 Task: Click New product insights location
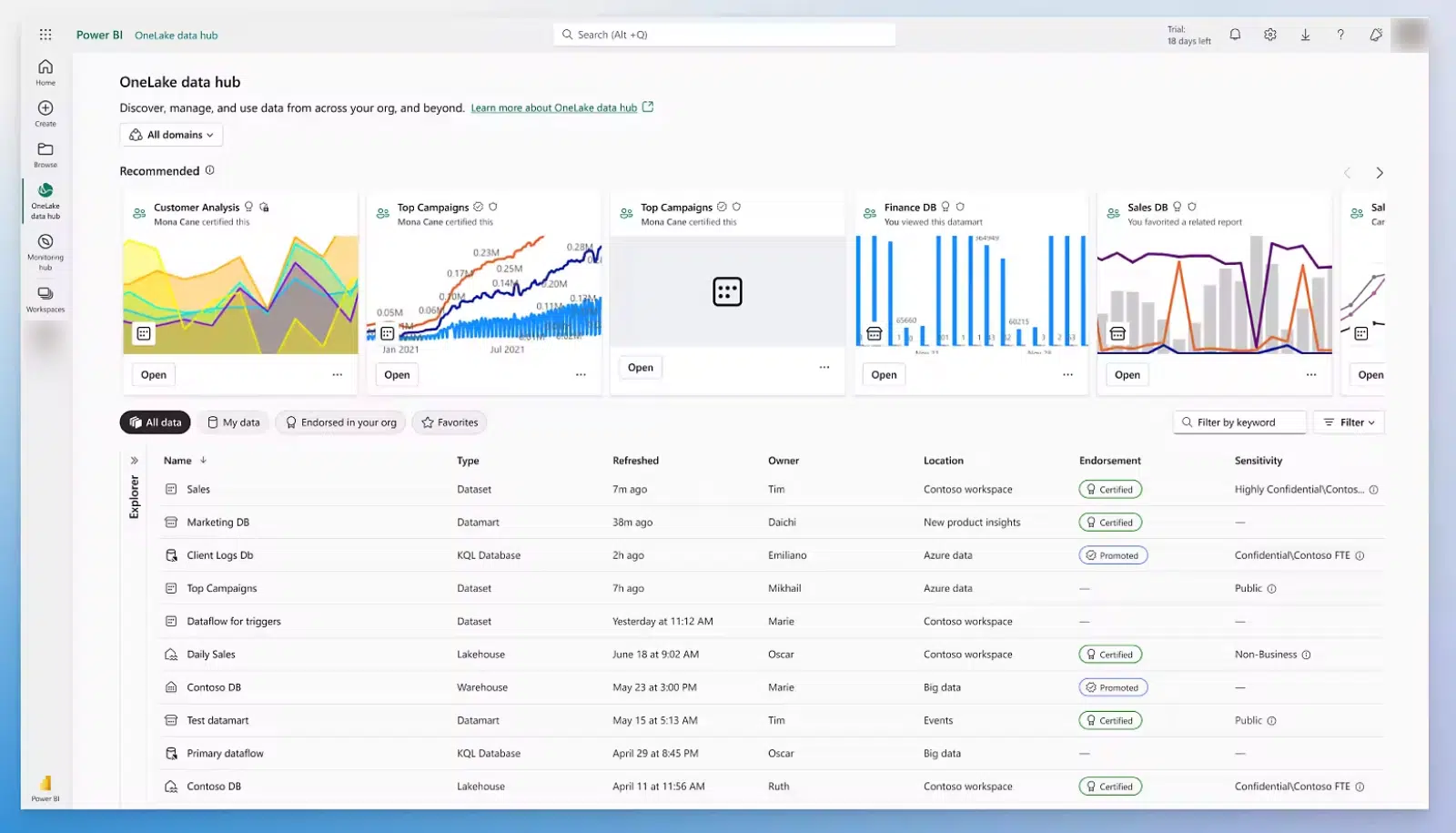[972, 523]
